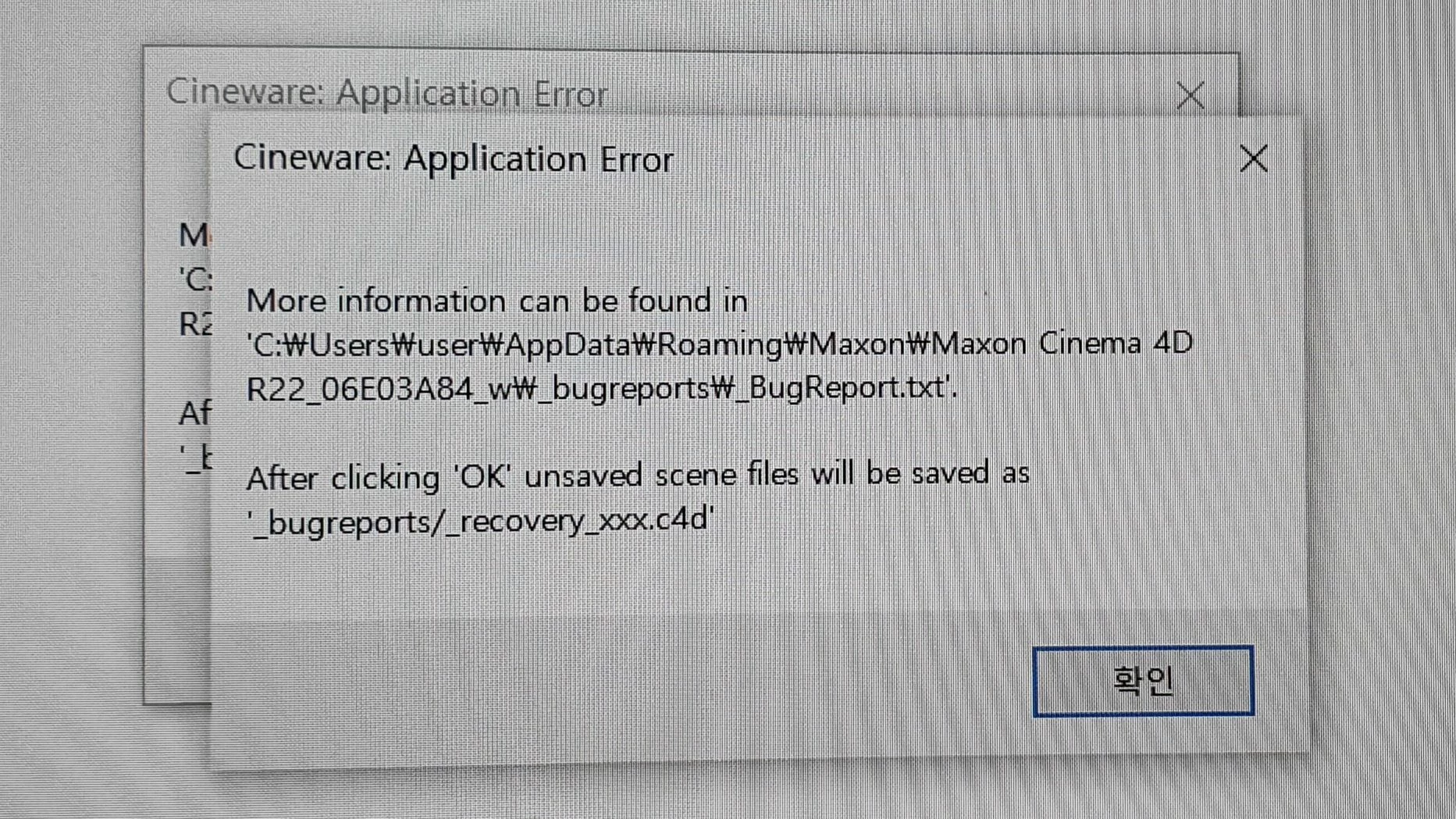Confirm the error with the 확인 button

(1143, 681)
